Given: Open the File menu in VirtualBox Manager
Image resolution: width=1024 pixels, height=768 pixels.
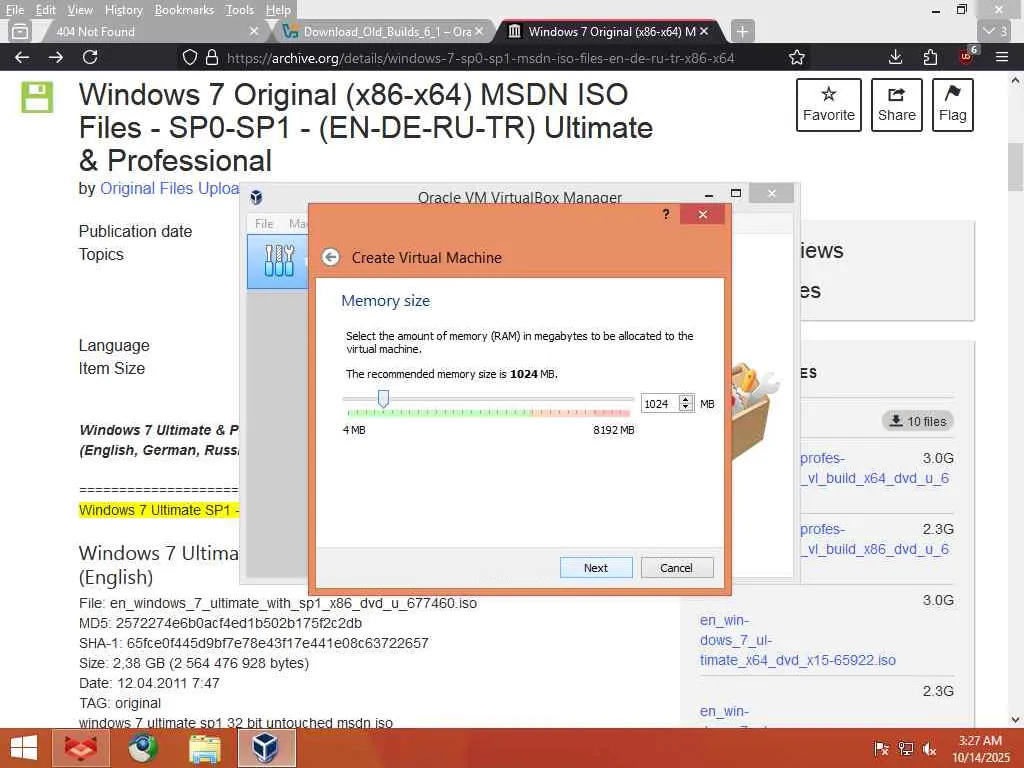Looking at the screenshot, I should click(x=264, y=223).
